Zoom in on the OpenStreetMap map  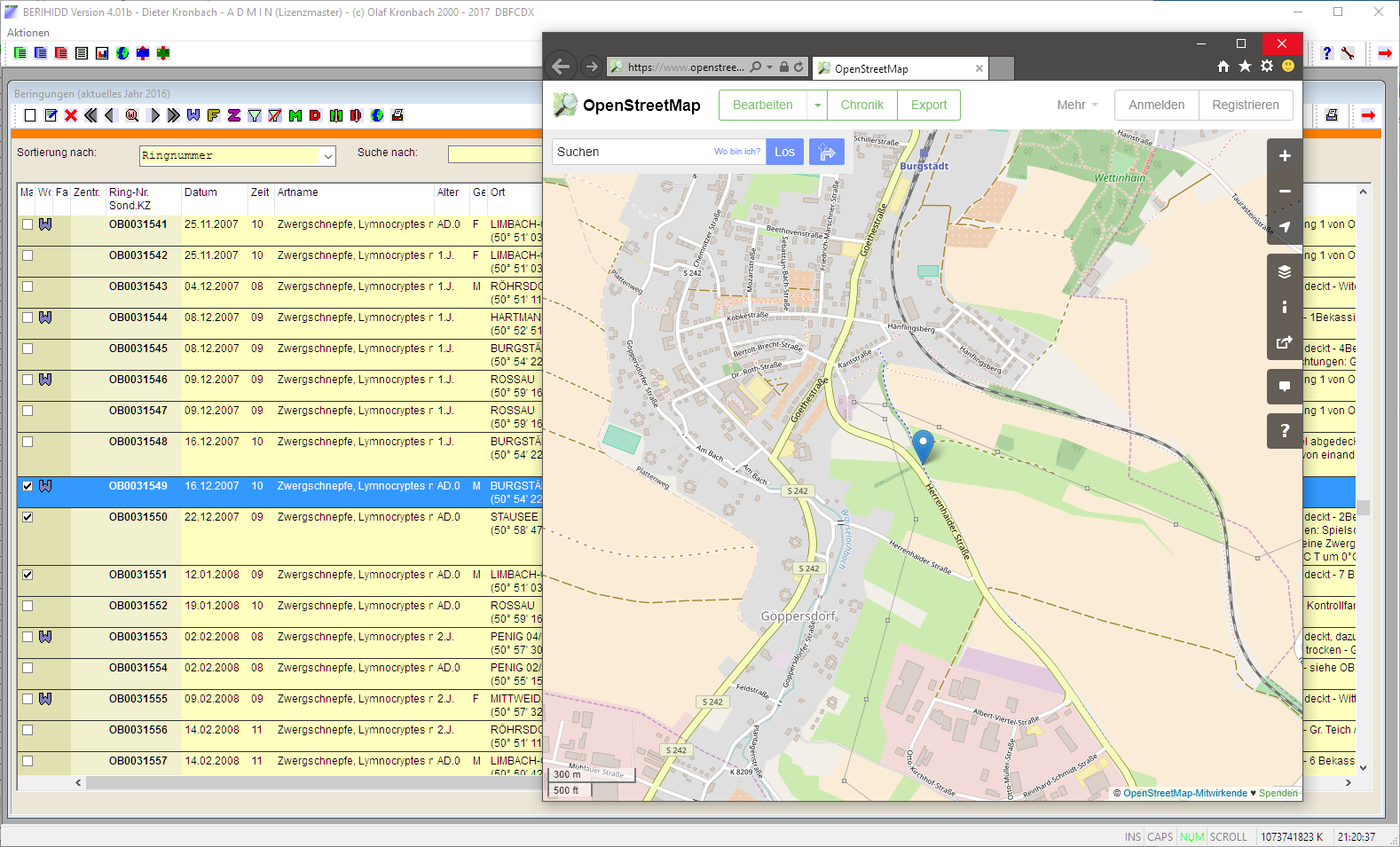(x=1284, y=156)
